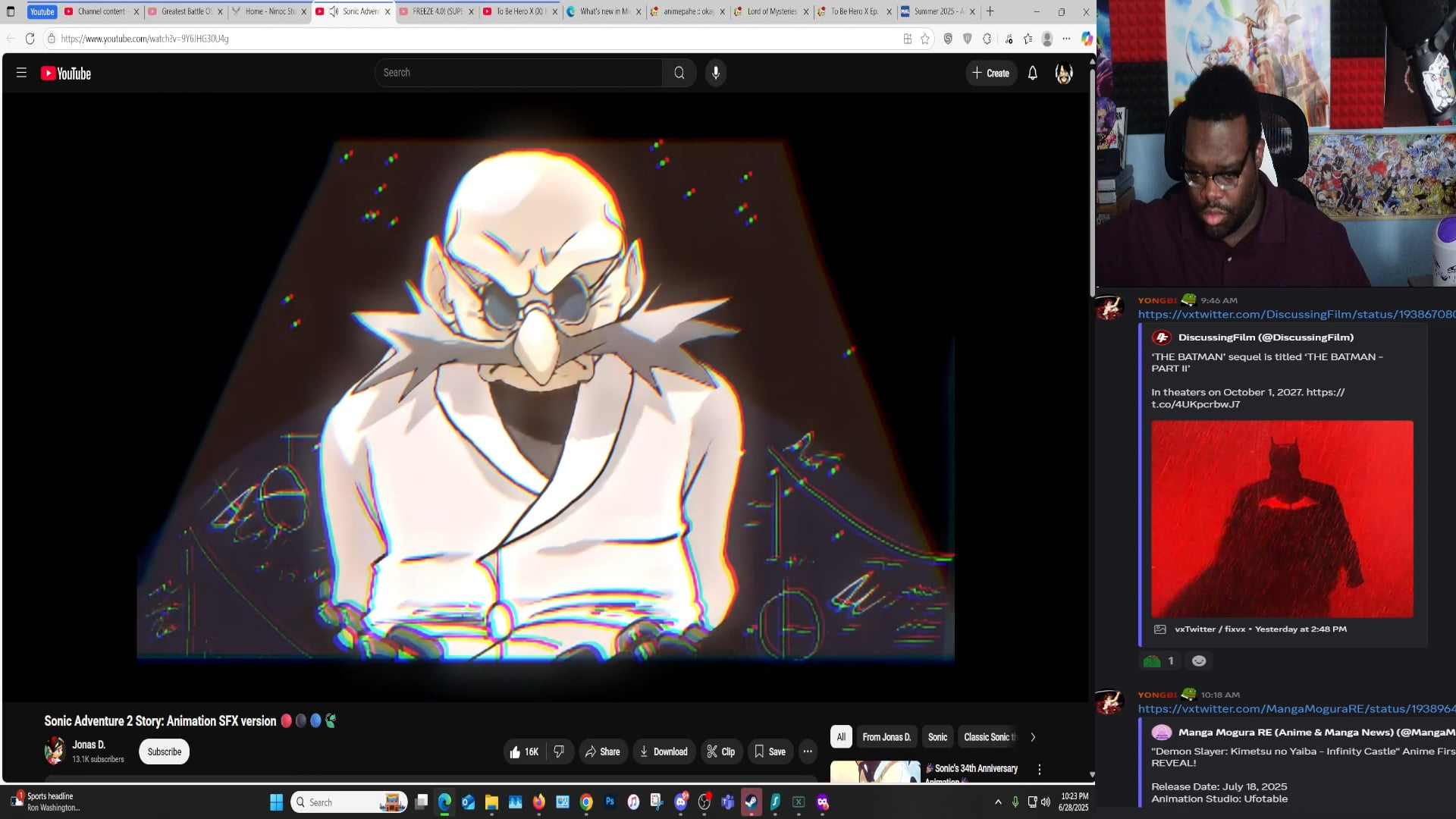Download the video
The width and height of the screenshot is (1456, 819).
pyautogui.click(x=664, y=752)
